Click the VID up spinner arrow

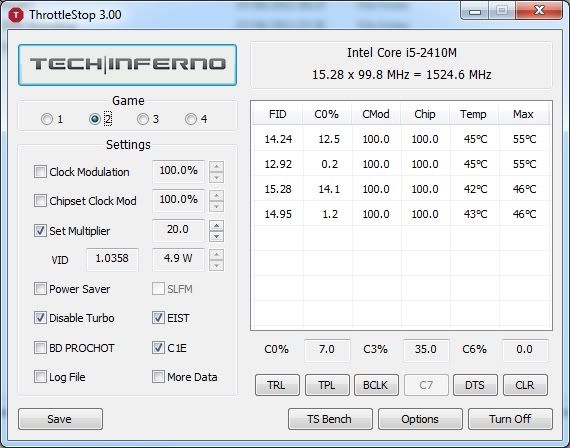217,255
